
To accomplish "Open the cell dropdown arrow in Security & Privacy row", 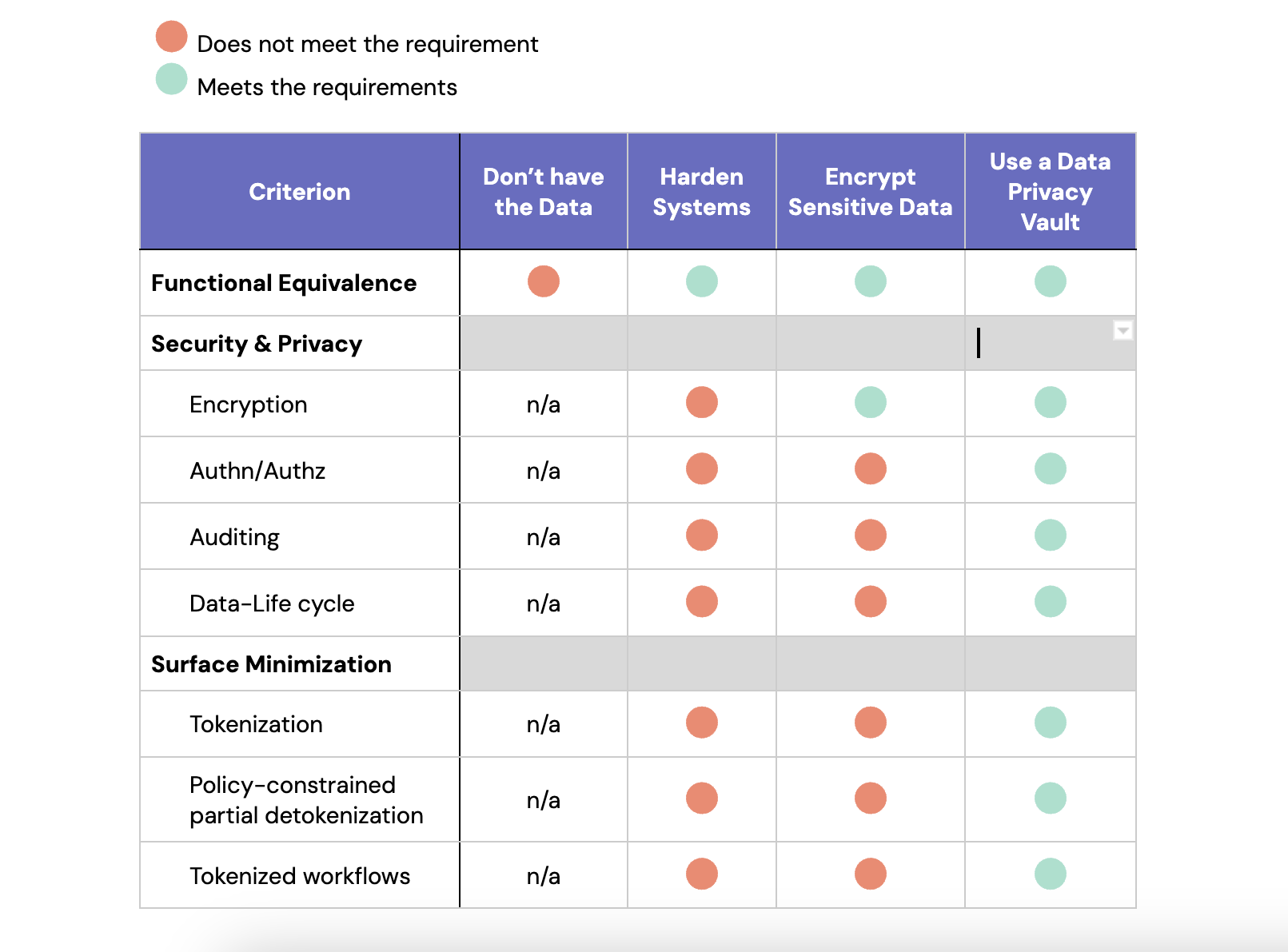I will [1123, 330].
